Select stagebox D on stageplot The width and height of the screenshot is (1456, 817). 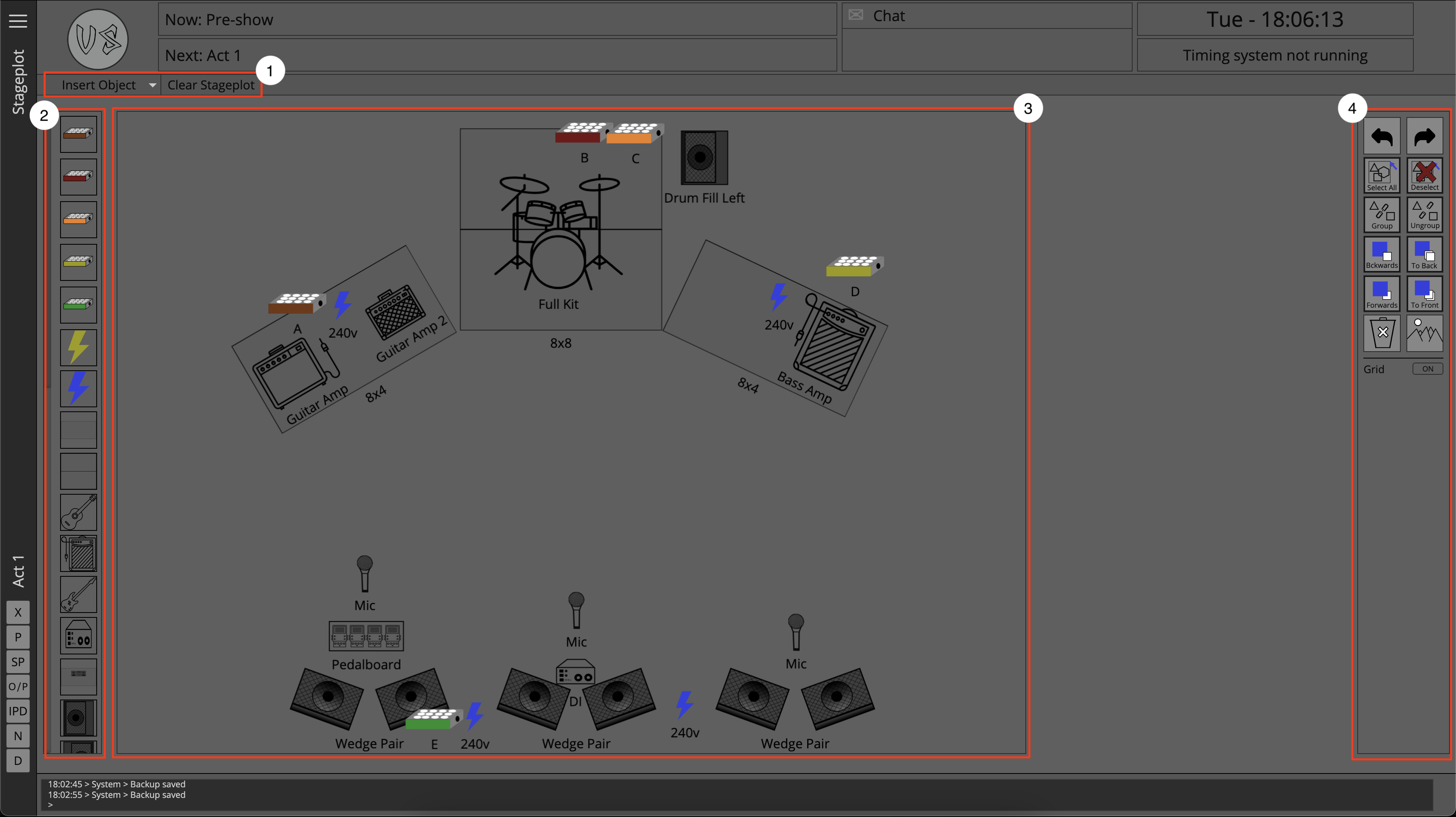coord(855,266)
